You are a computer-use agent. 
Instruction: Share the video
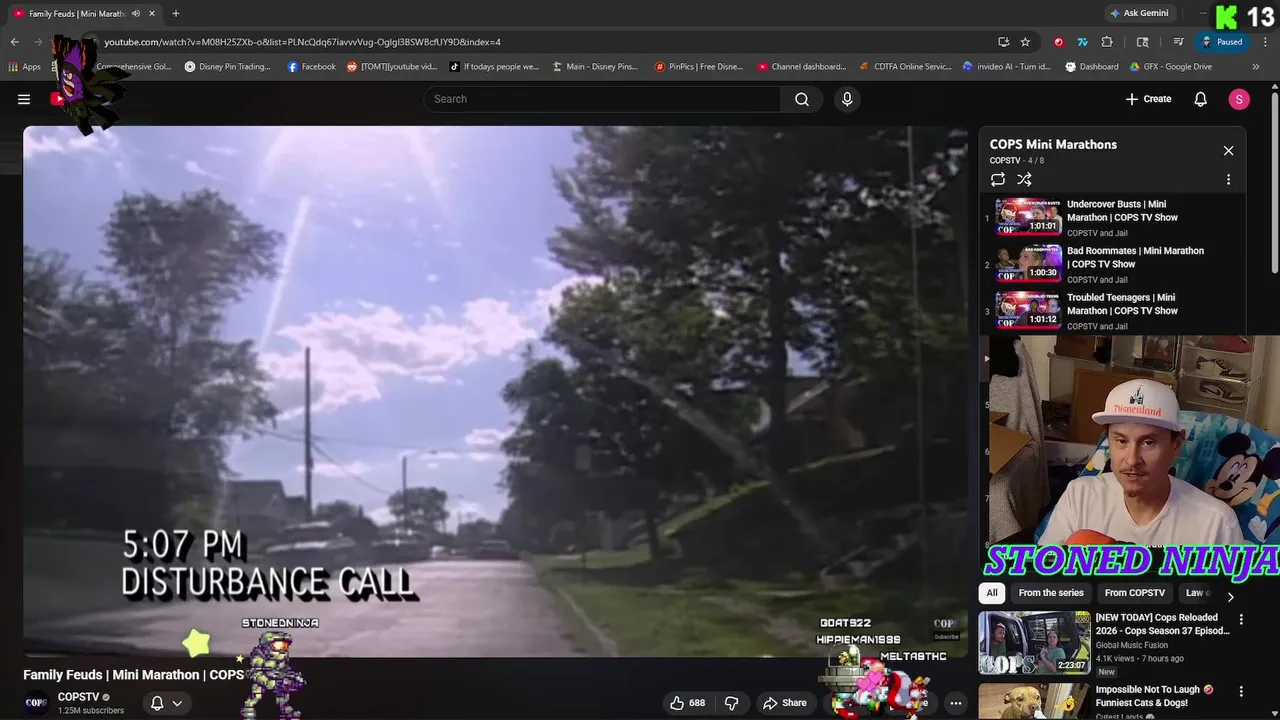click(785, 703)
